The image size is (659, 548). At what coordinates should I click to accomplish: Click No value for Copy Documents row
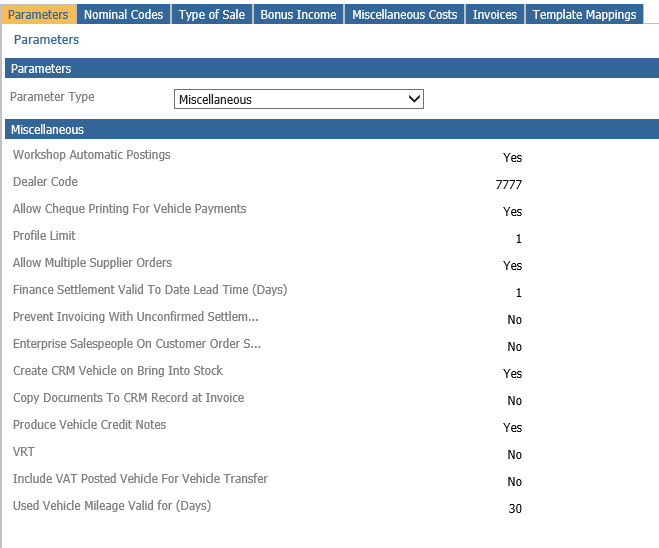(x=514, y=400)
